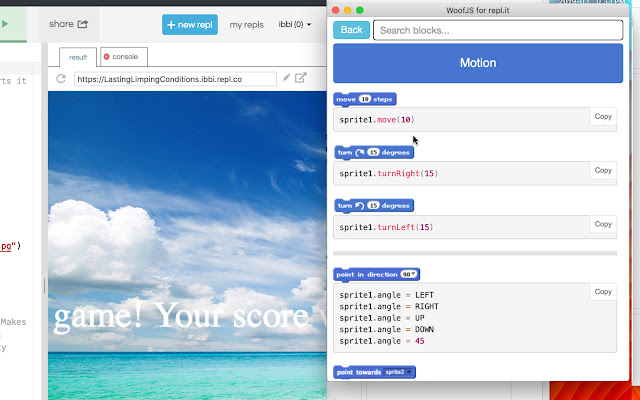
Task: Click the sprite1.move(10) code text
Action: 377,120
